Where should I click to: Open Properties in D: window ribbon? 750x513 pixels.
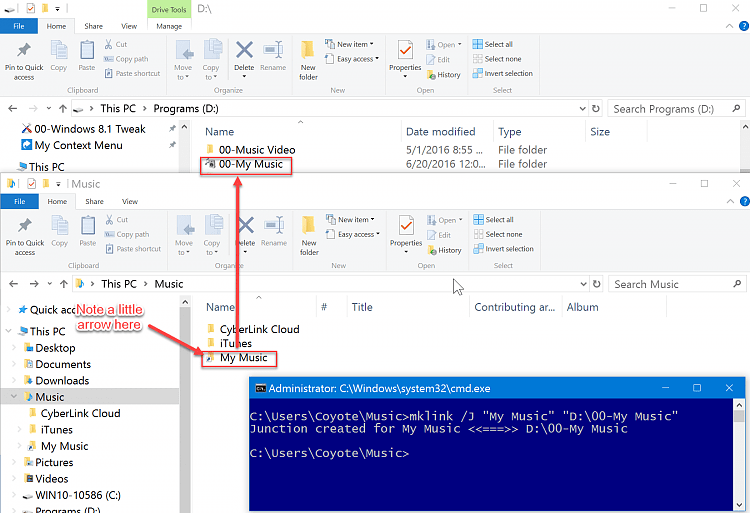pyautogui.click(x=405, y=59)
